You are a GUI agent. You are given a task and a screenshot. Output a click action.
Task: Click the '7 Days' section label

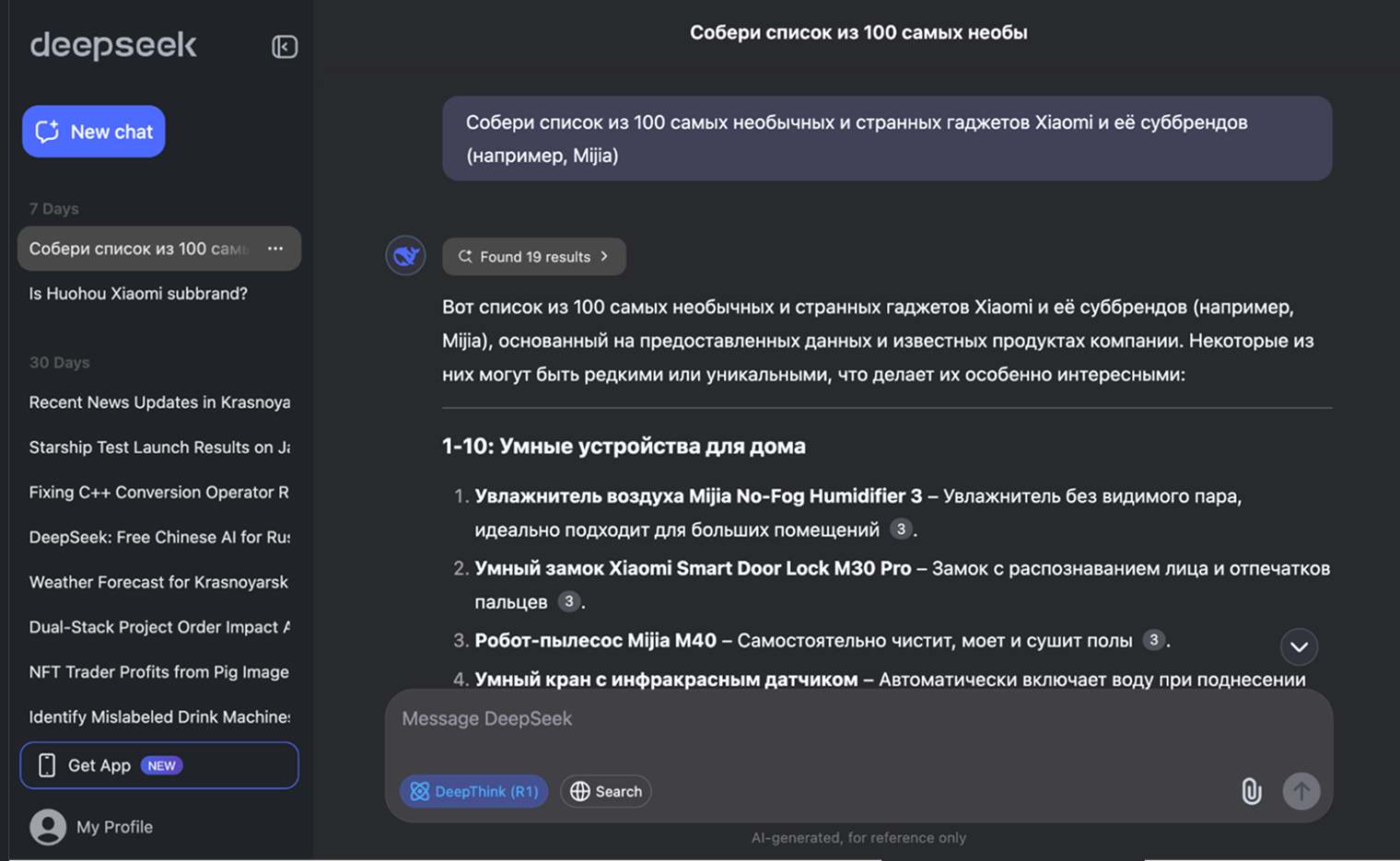pyautogui.click(x=54, y=209)
